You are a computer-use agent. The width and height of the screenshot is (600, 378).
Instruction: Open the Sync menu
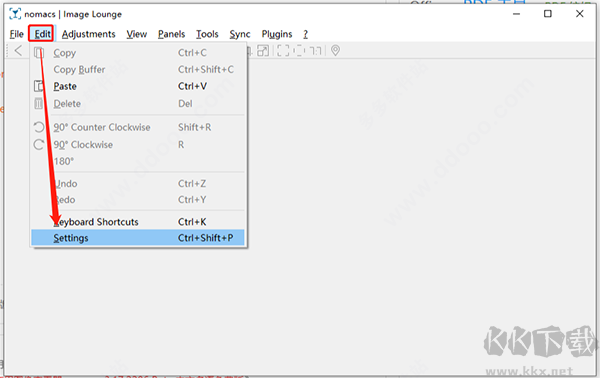240,34
